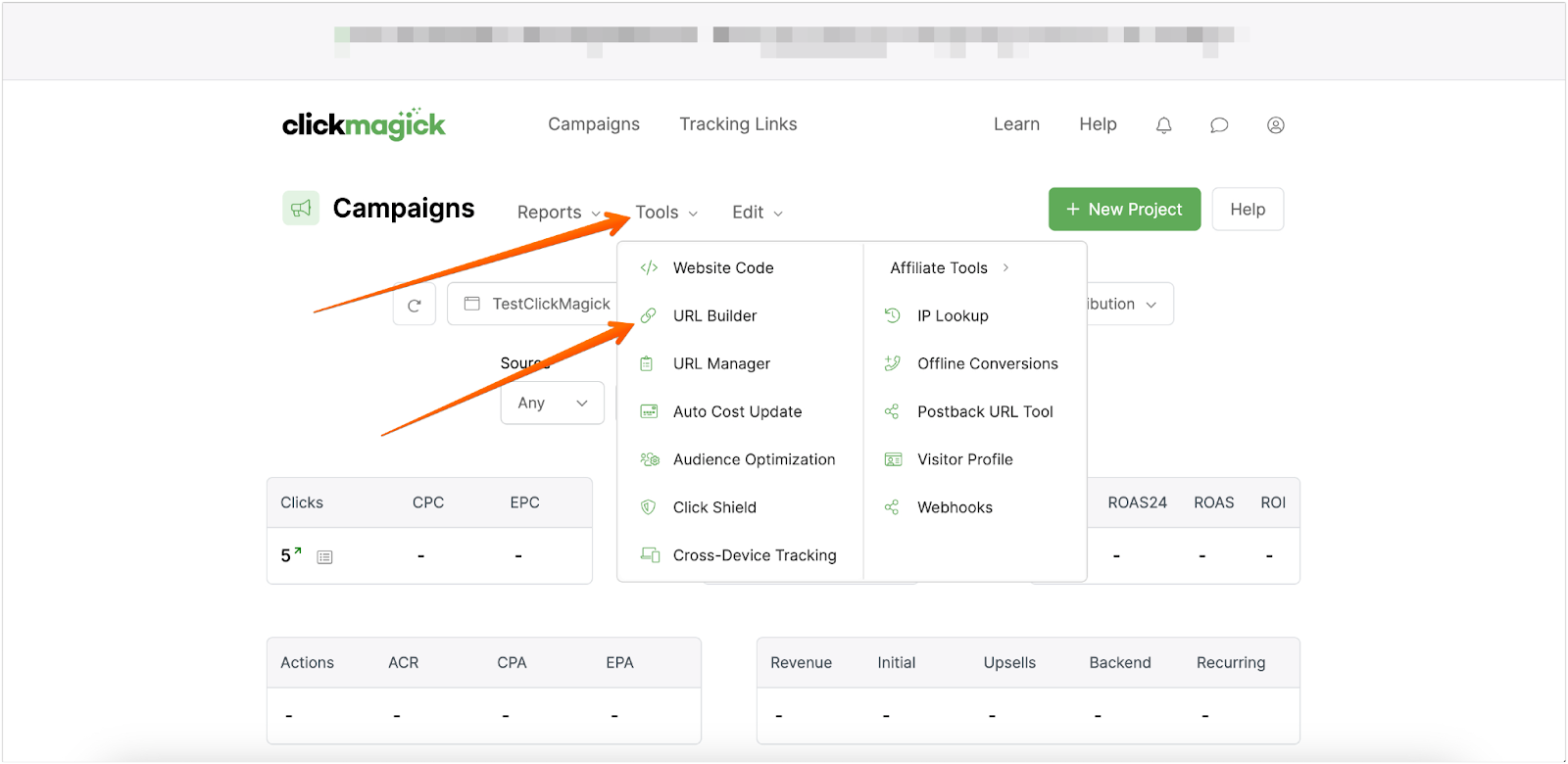This screenshot has height=764, width=1568.
Task: Select URL Builder from Tools menu
Action: tap(714, 316)
